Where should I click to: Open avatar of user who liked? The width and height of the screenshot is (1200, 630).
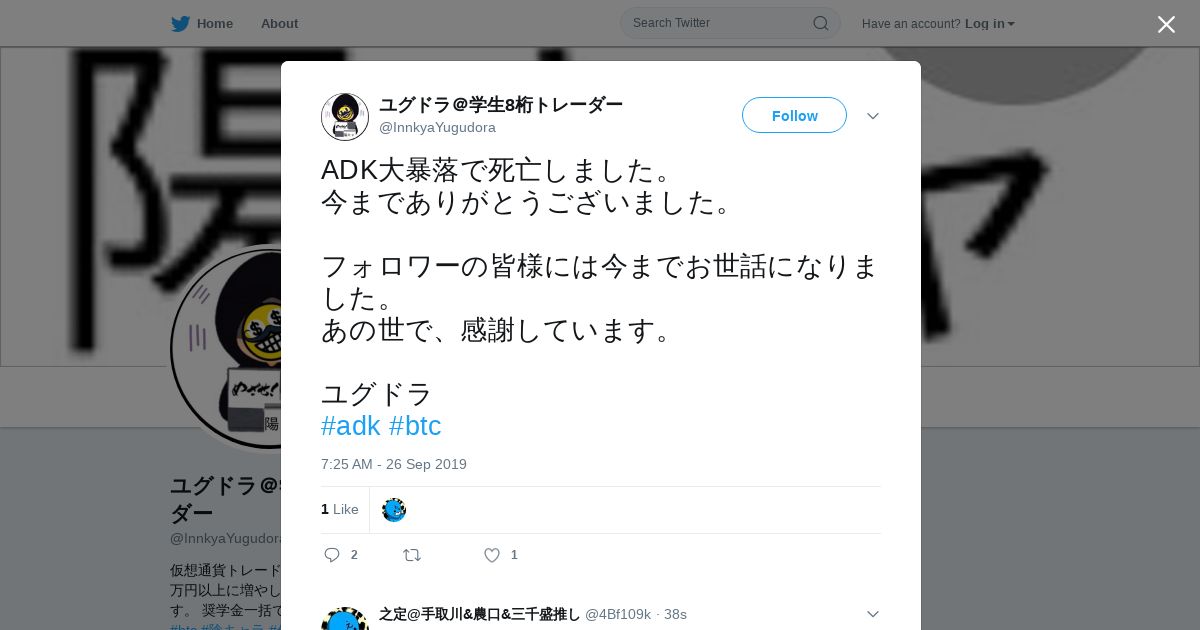click(394, 510)
